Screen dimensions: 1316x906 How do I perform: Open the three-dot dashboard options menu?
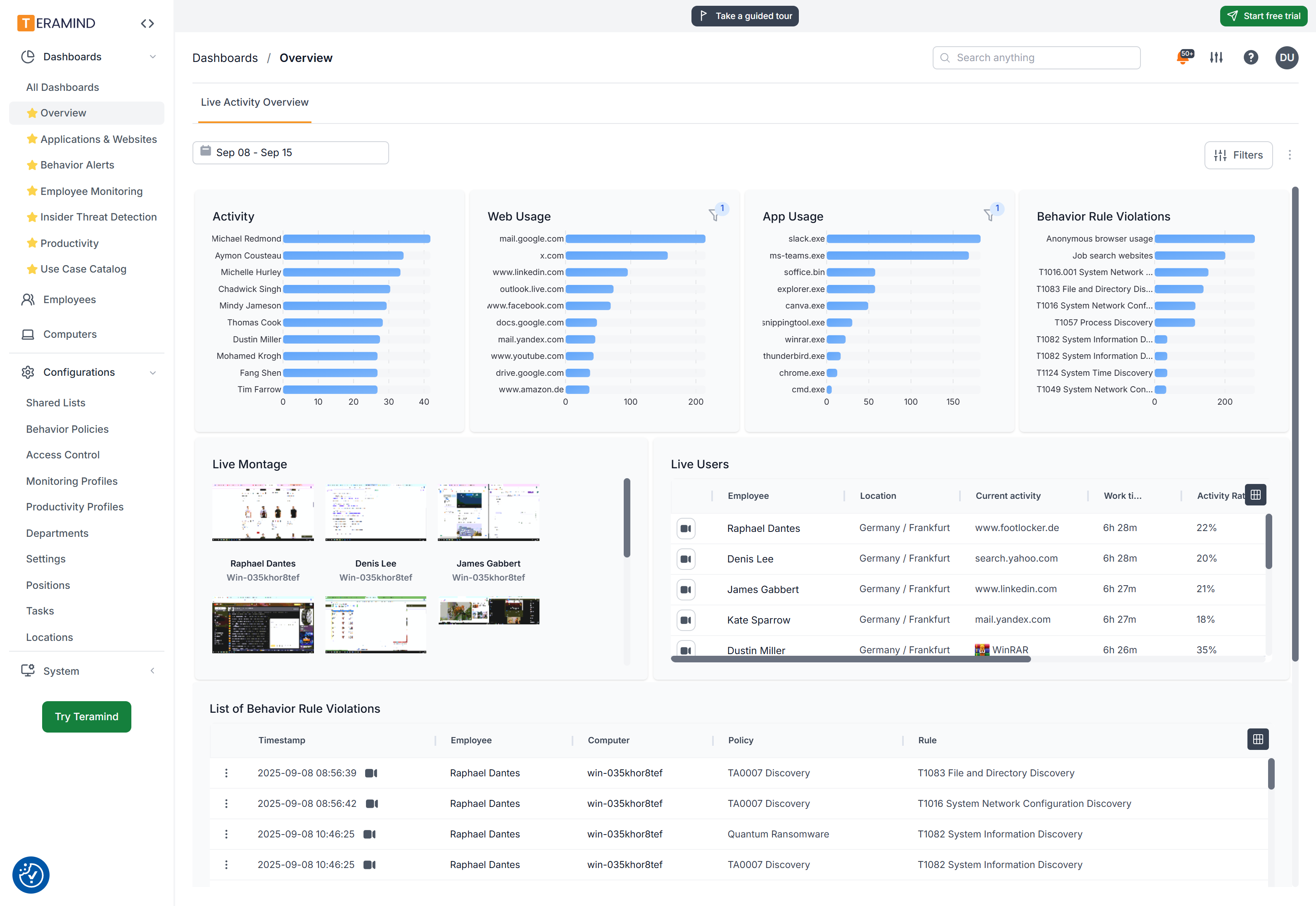tap(1289, 155)
